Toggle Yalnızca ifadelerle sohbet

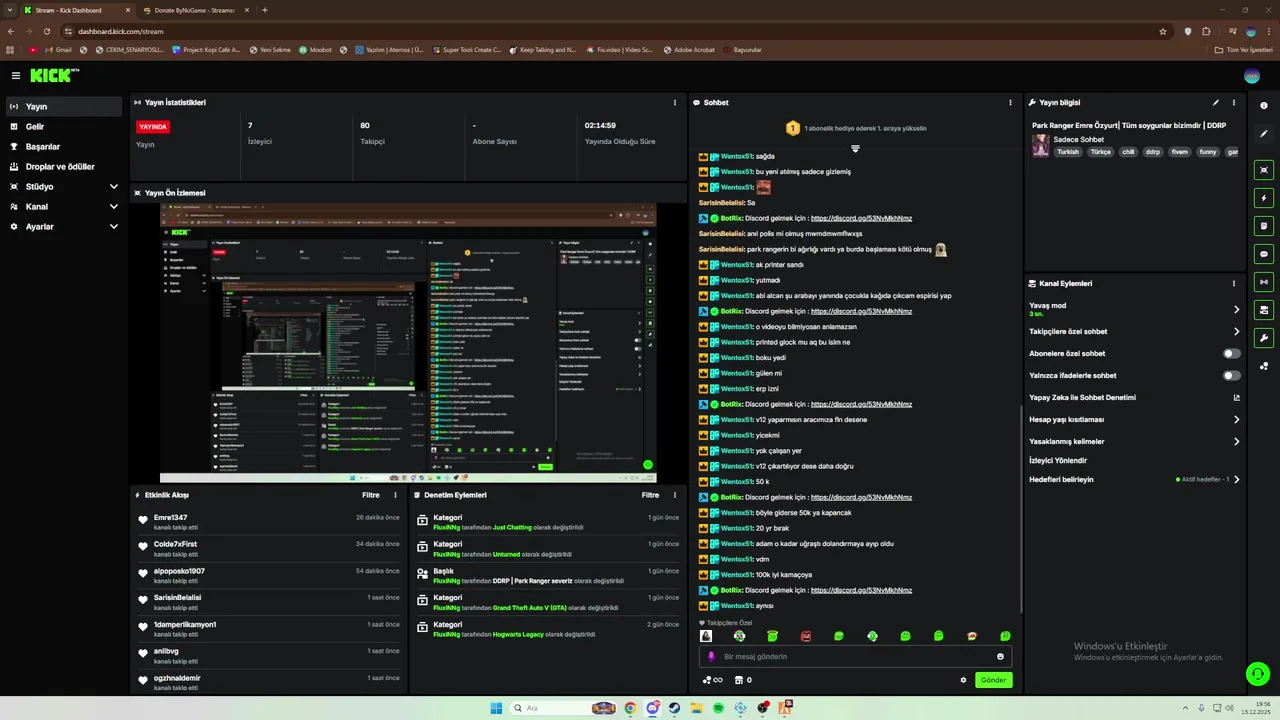(1232, 376)
